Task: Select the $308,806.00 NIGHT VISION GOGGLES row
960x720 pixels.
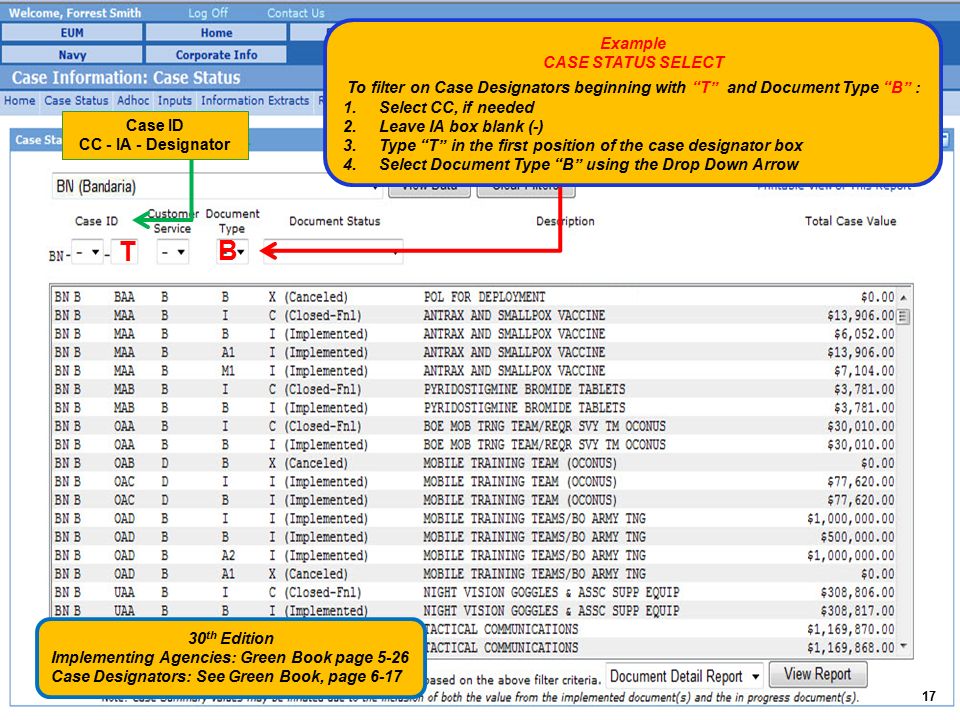Action: pyautogui.click(x=474, y=592)
